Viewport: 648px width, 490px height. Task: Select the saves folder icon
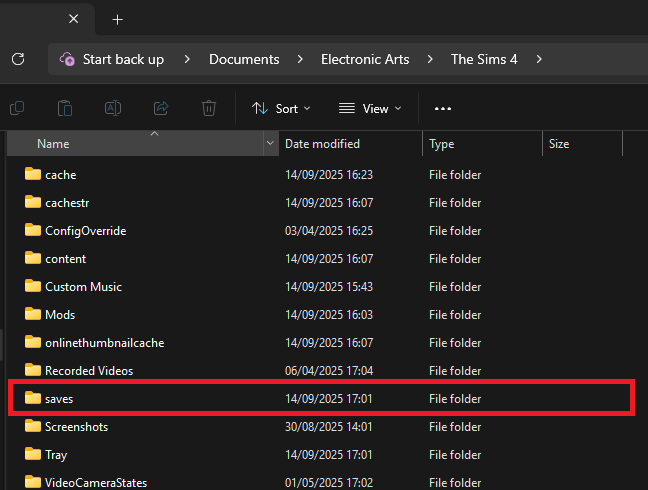[33, 398]
